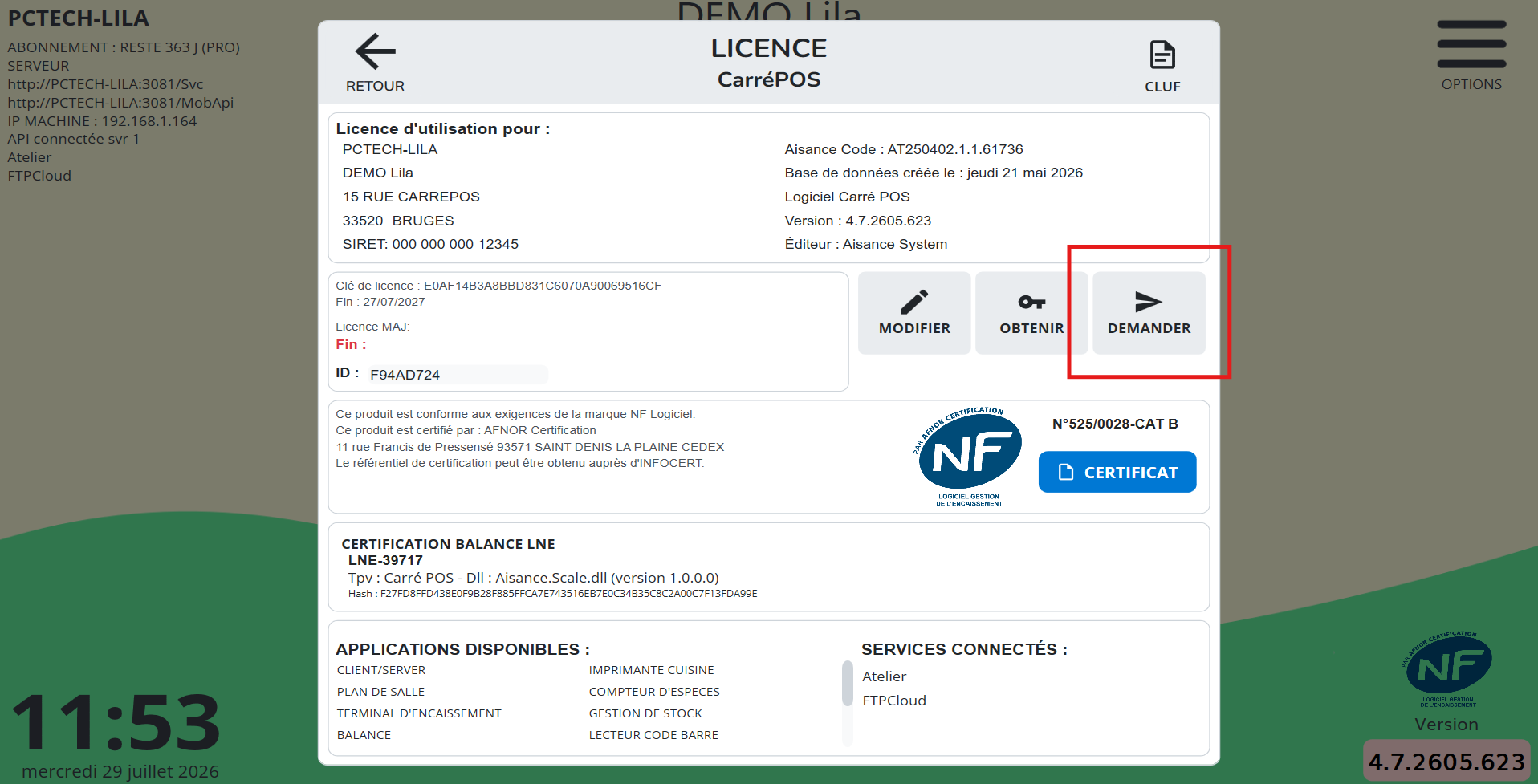
Task: Click 'FTPCloud' in the left server info list
Action: click(39, 176)
